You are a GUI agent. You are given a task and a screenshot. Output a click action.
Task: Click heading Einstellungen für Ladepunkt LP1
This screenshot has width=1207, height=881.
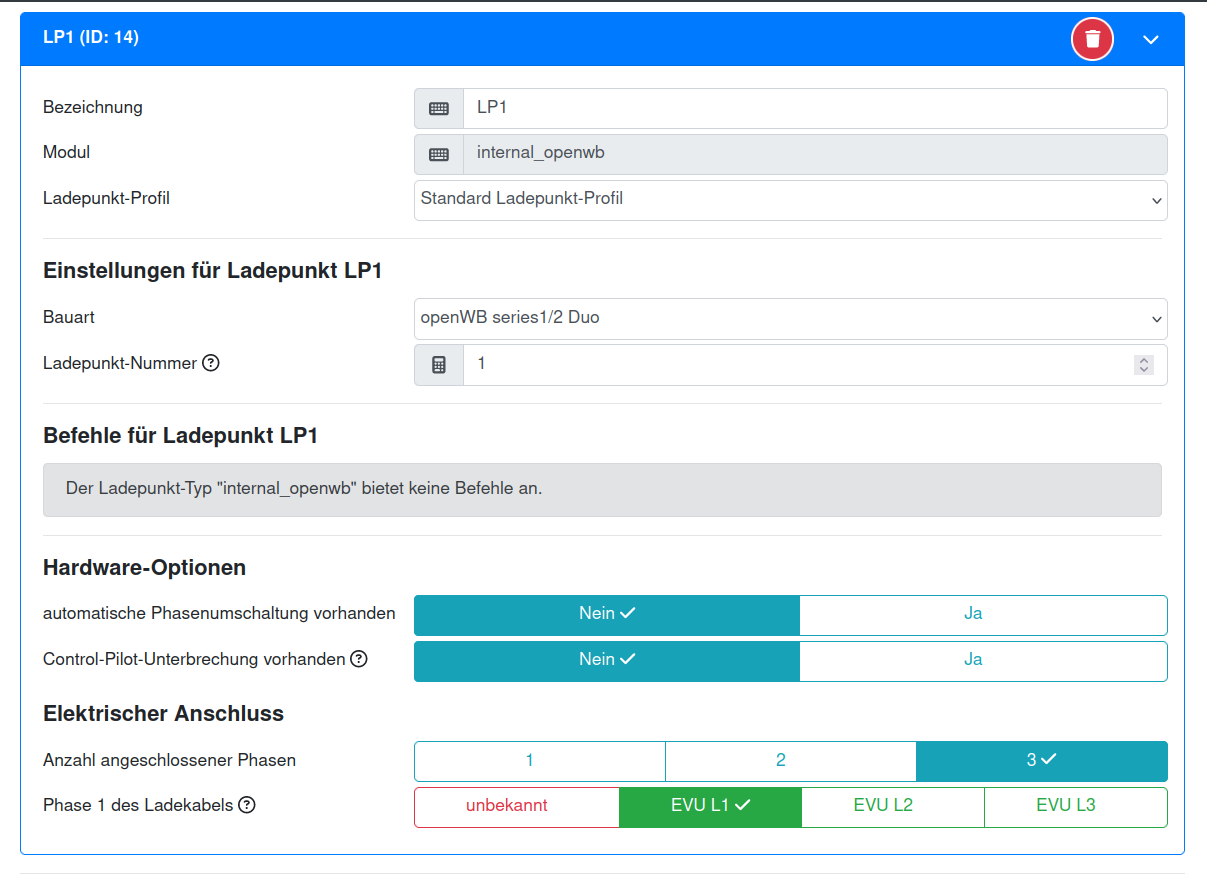[x=213, y=270]
